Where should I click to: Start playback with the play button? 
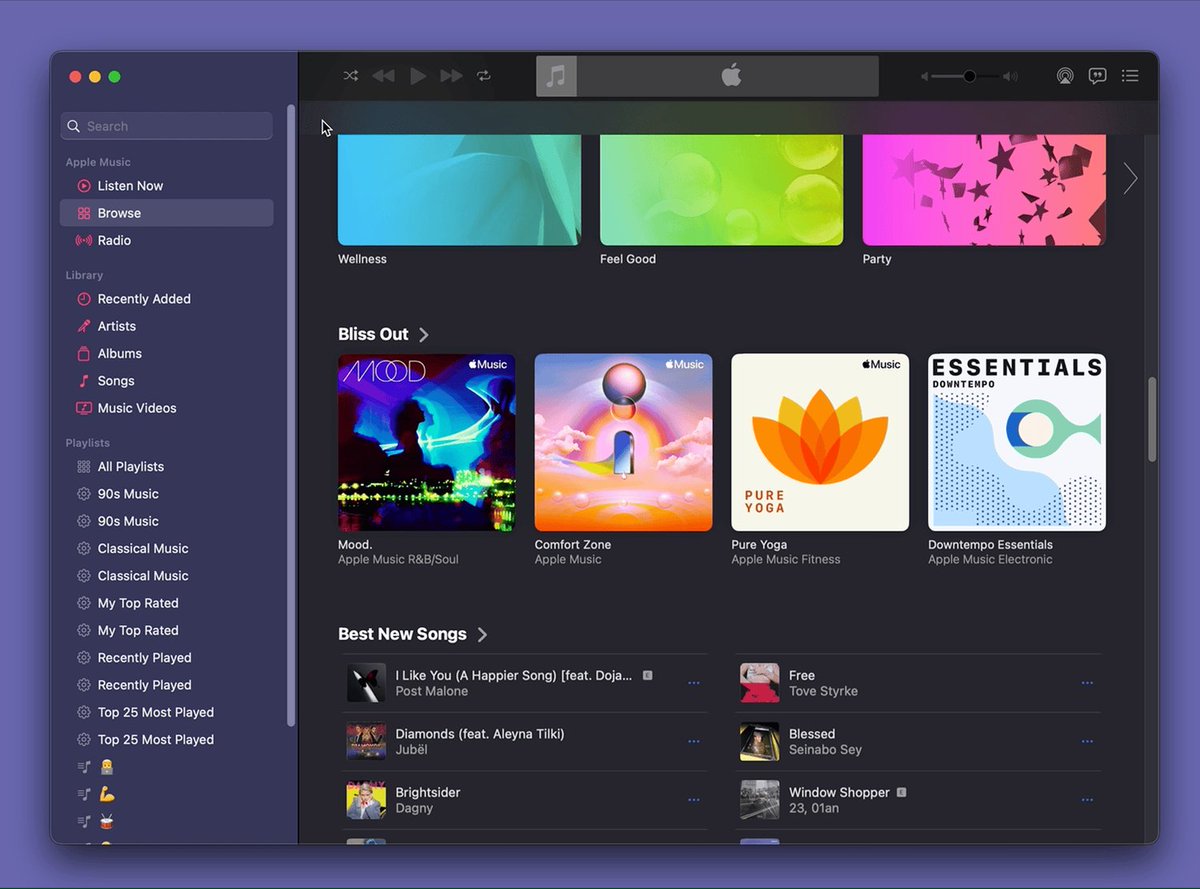tap(418, 76)
